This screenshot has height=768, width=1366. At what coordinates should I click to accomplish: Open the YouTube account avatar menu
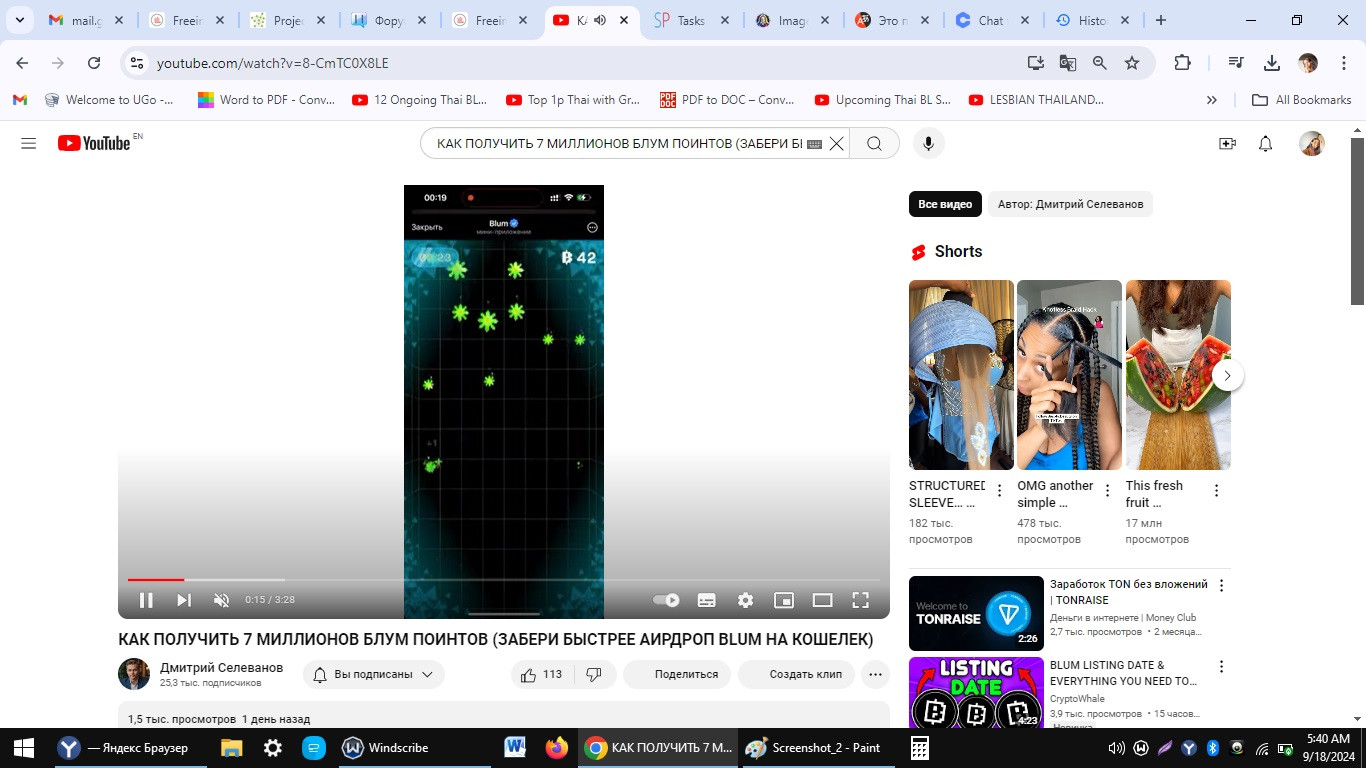[x=1311, y=143]
